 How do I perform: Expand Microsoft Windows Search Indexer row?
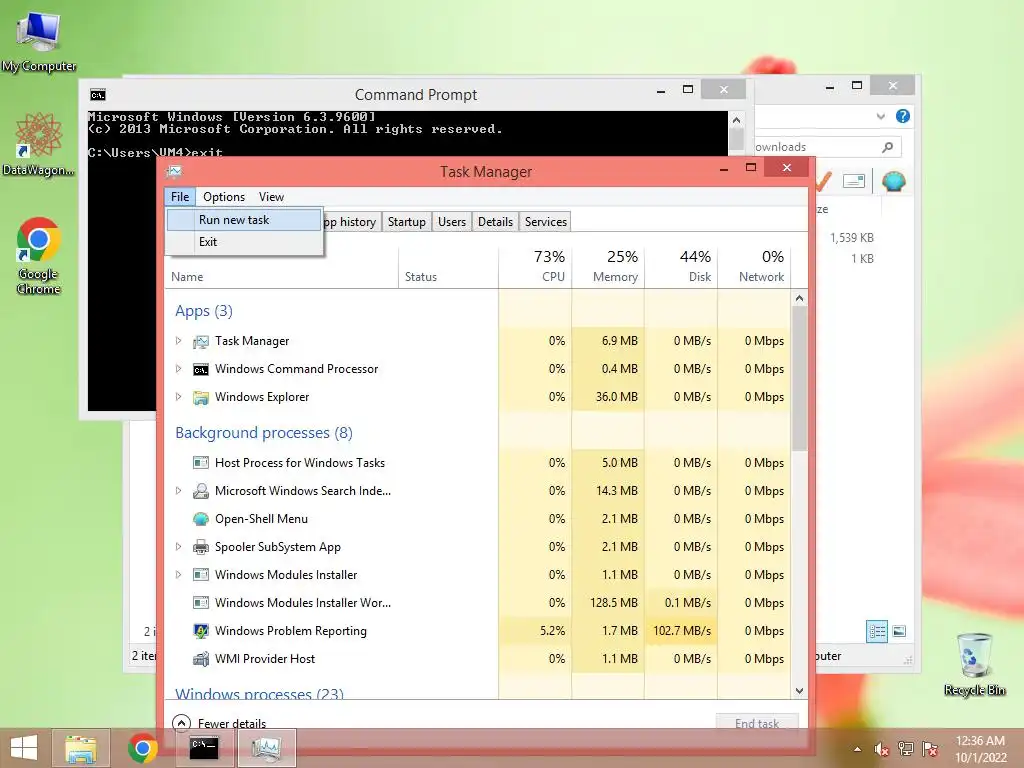pos(178,490)
